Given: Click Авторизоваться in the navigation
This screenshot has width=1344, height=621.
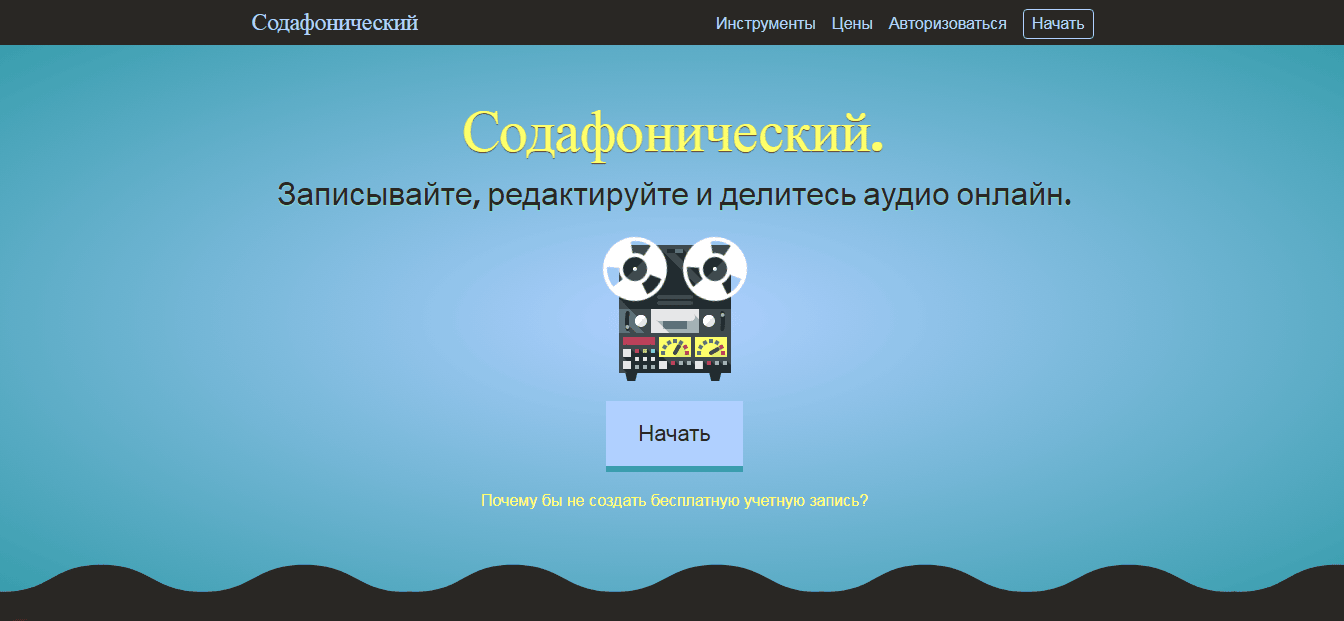Looking at the screenshot, I should pos(947,23).
